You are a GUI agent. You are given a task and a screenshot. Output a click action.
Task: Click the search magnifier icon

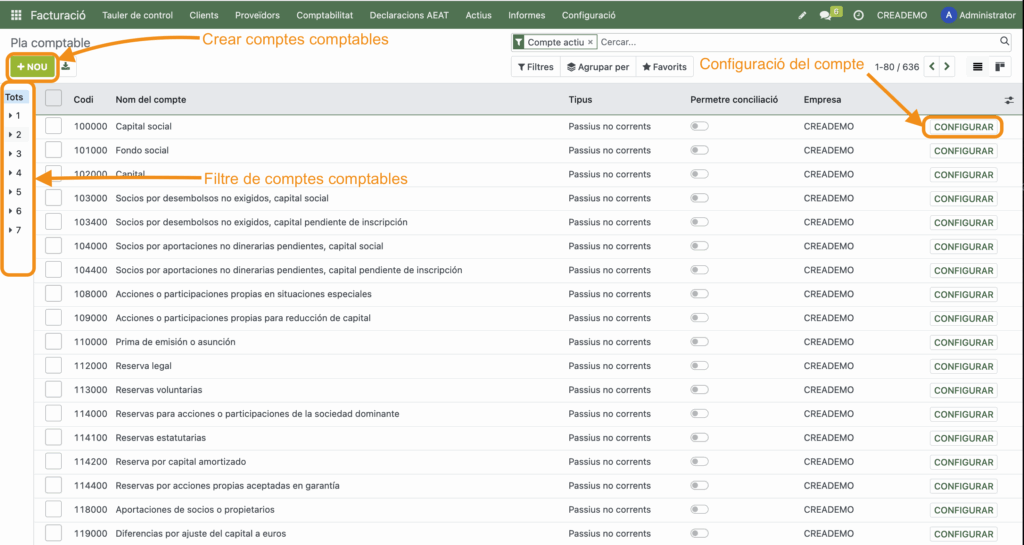[1004, 42]
